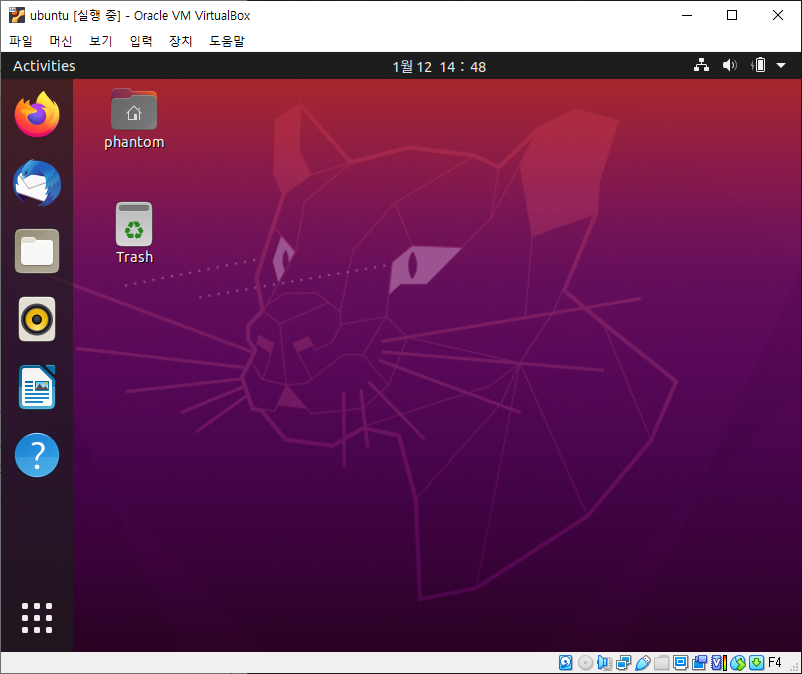Click shared folders status icon
Viewport: 802px width, 674px height.
tap(661, 663)
